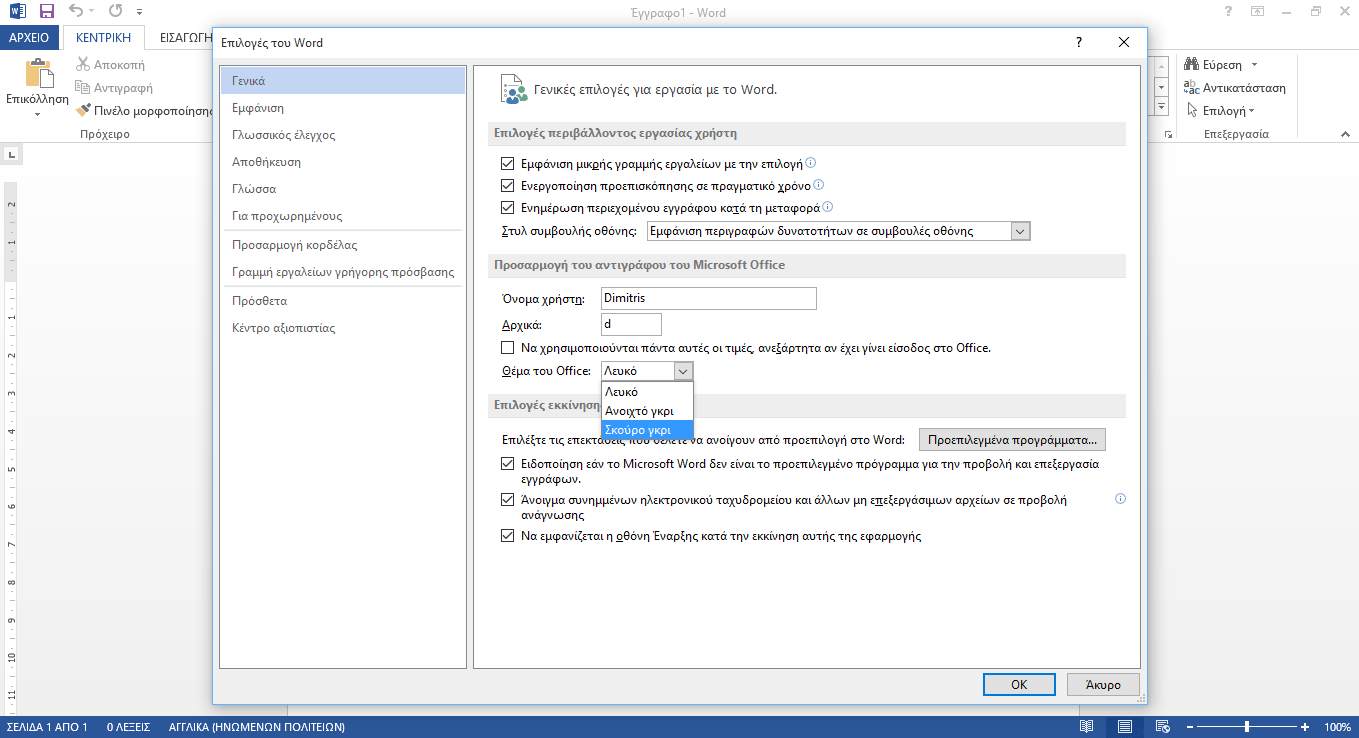Choose 'Ανοιχτό γκρι' from theme list
The width and height of the screenshot is (1359, 738).
tap(639, 411)
